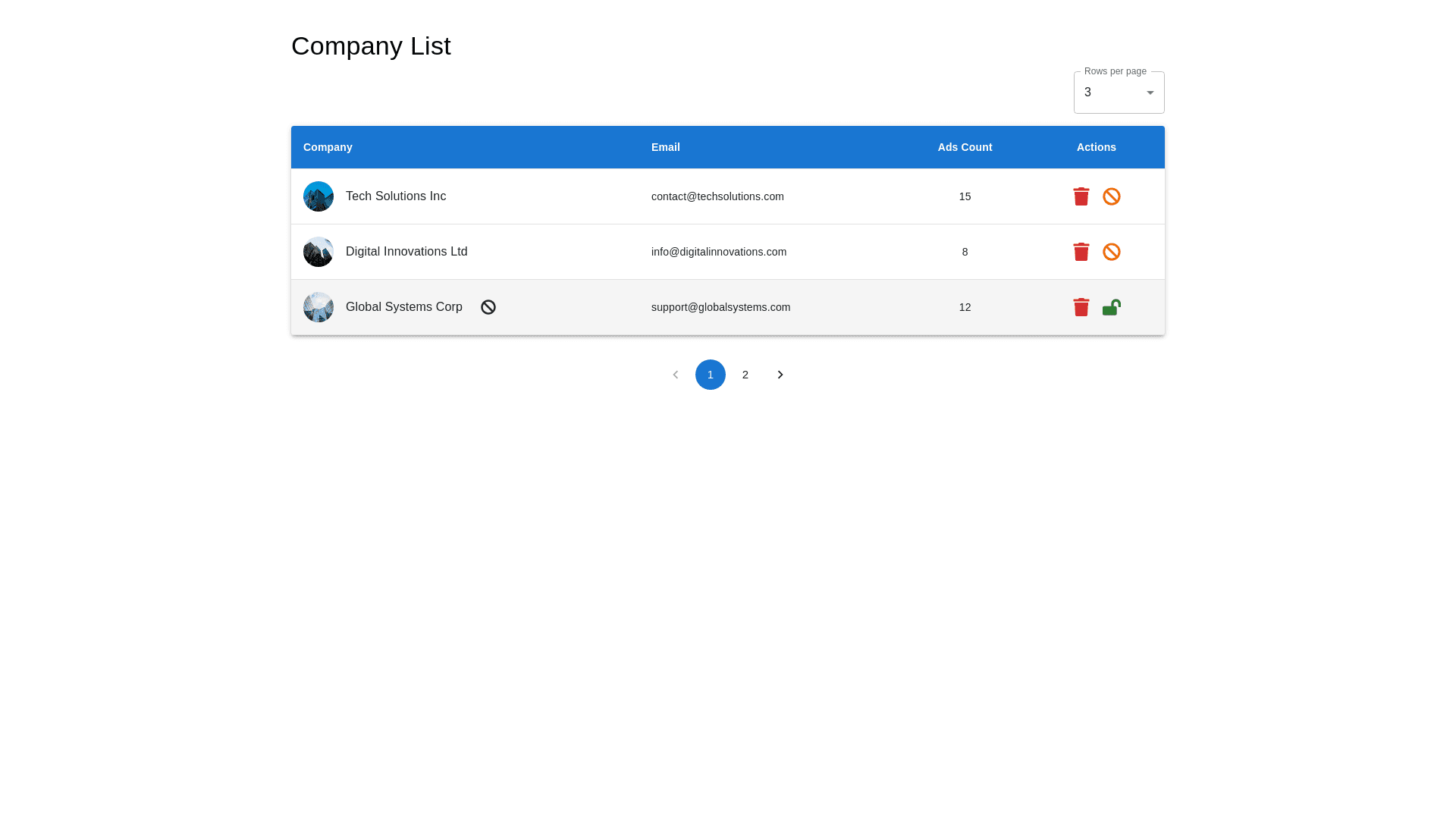1456x819 pixels.
Task: Select page 1 in pagination
Action: (x=710, y=375)
